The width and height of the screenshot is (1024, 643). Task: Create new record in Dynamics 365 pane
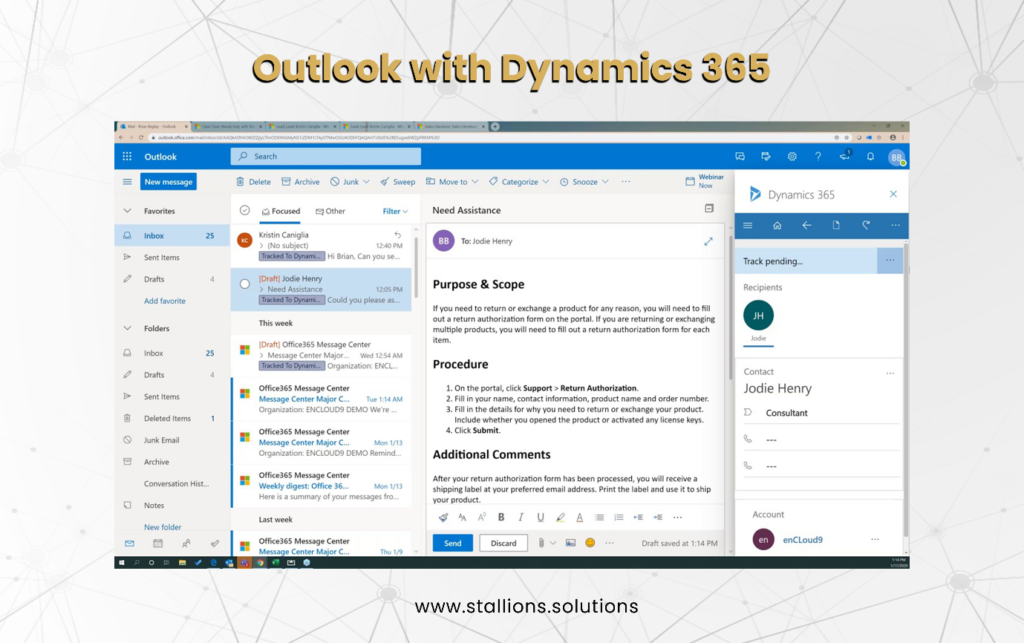[836, 225]
